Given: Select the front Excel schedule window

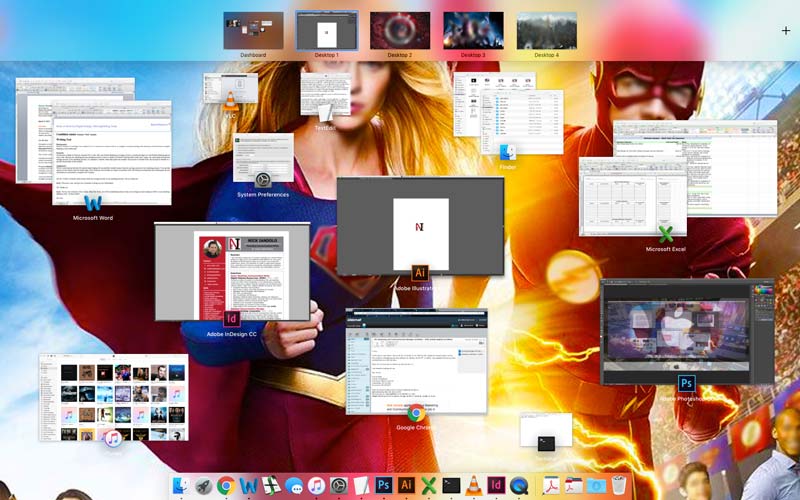Looking at the screenshot, I should point(633,197).
